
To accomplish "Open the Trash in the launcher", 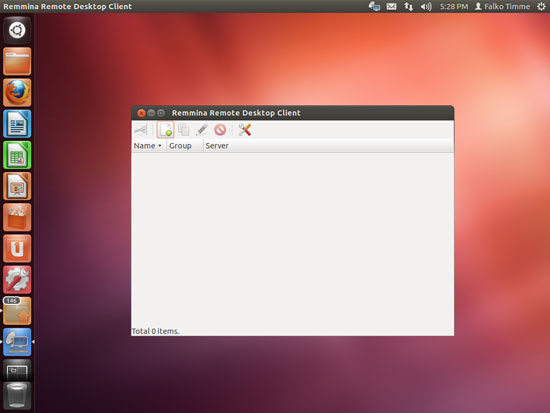I will click(x=17, y=396).
